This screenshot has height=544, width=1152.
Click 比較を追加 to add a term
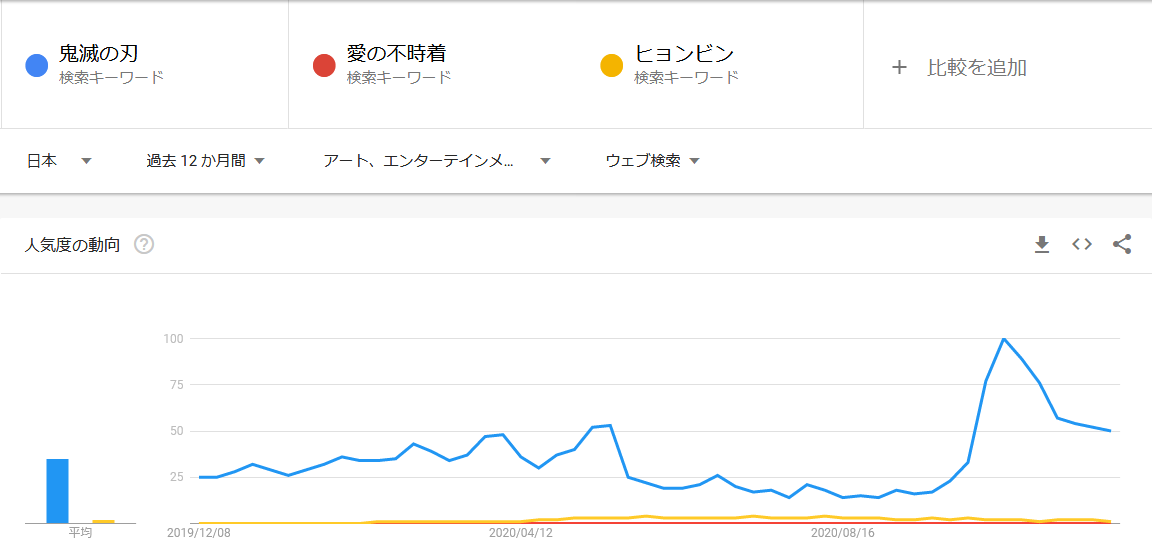point(977,68)
